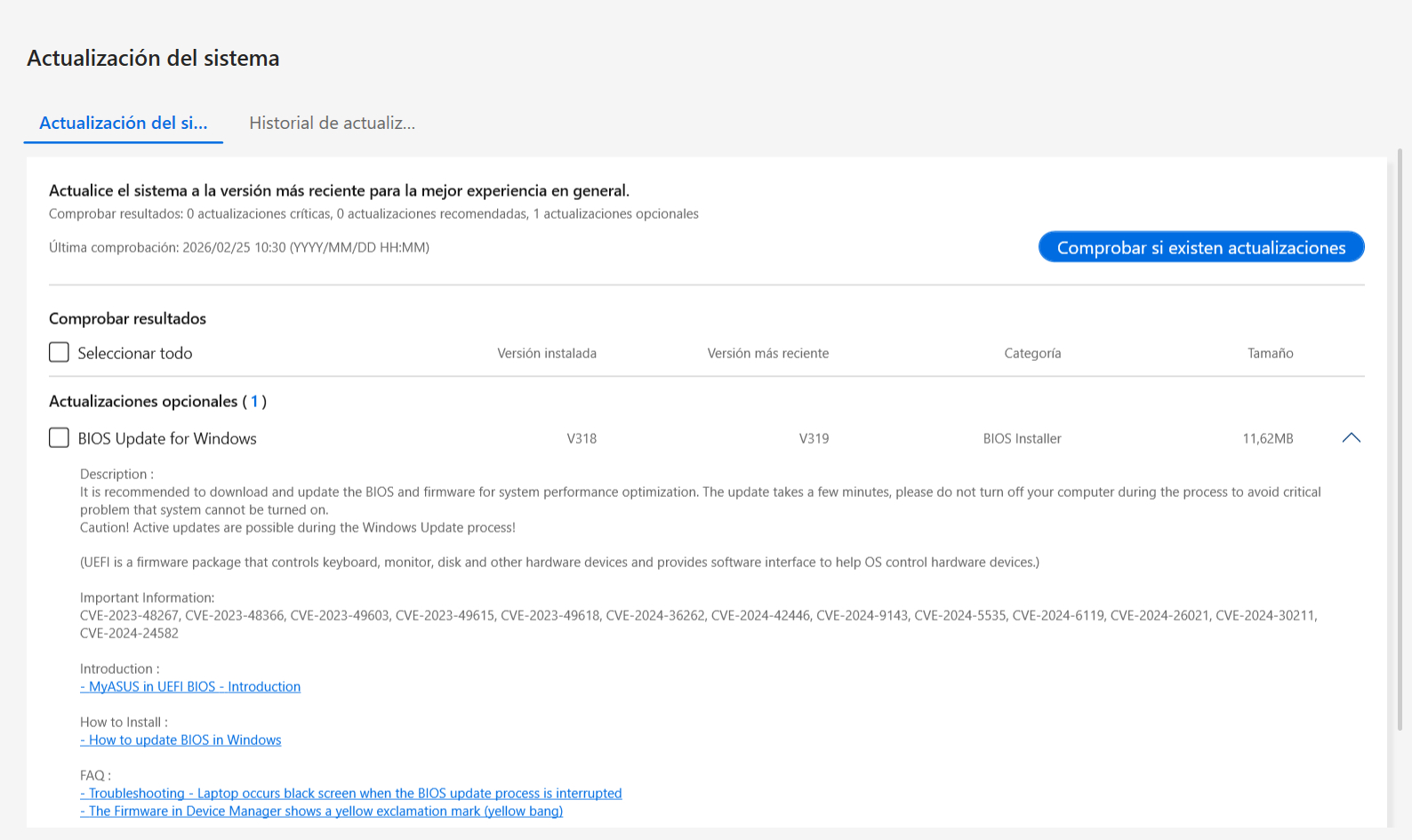Viewport: 1412px width, 840px height.
Task: Select the Actualización del si... tab
Action: pos(123,123)
